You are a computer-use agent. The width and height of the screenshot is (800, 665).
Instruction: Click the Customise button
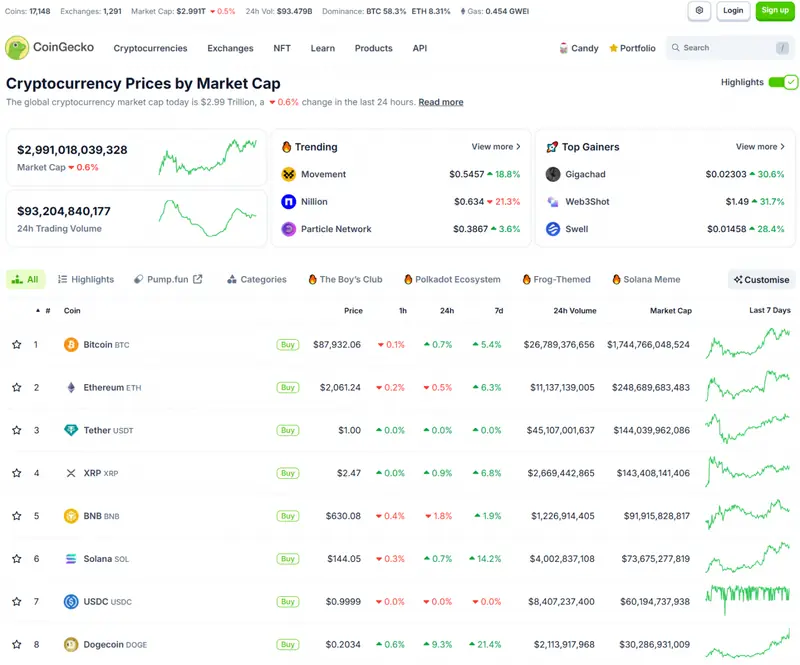click(761, 280)
